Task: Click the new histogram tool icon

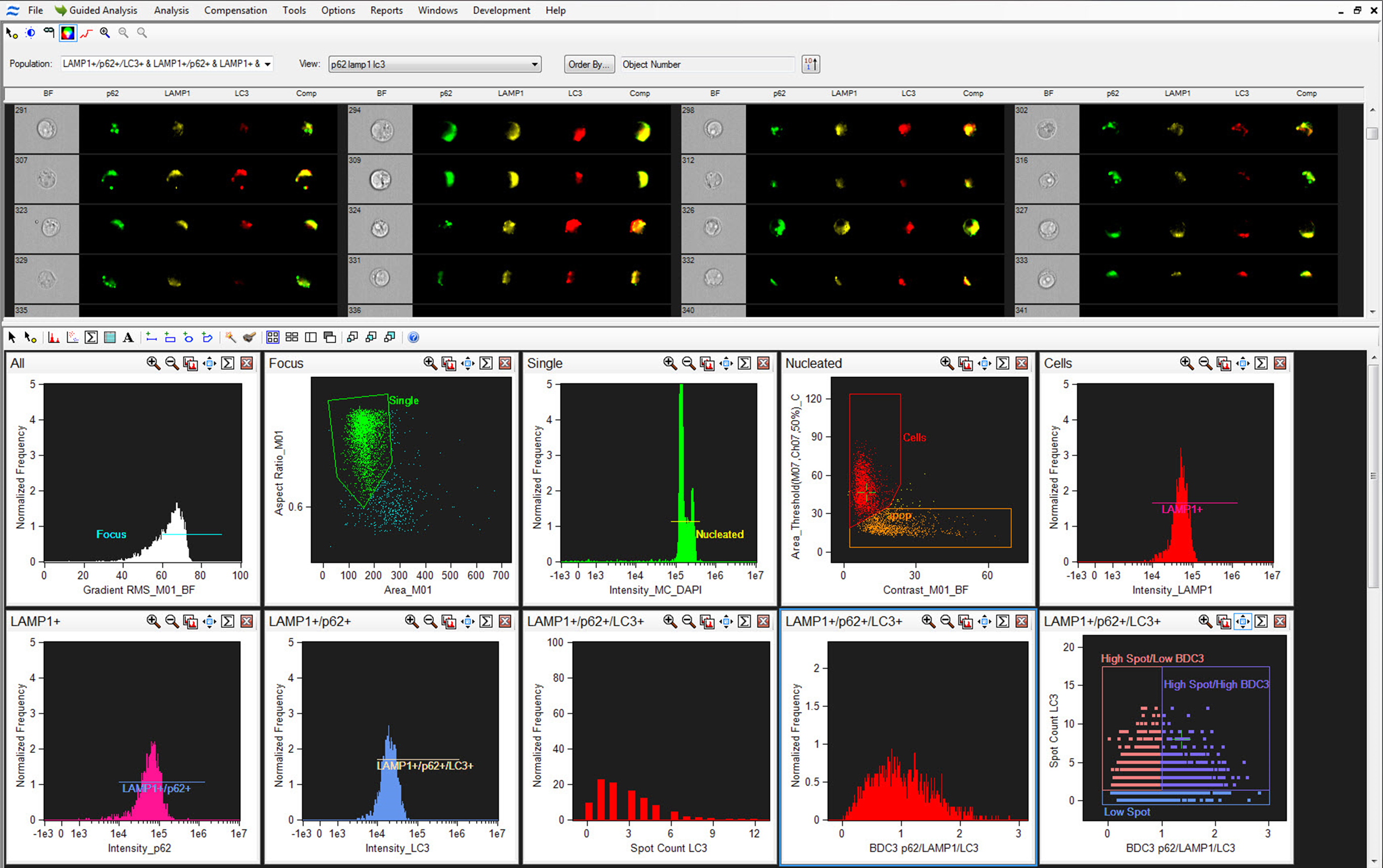Action: tap(54, 338)
